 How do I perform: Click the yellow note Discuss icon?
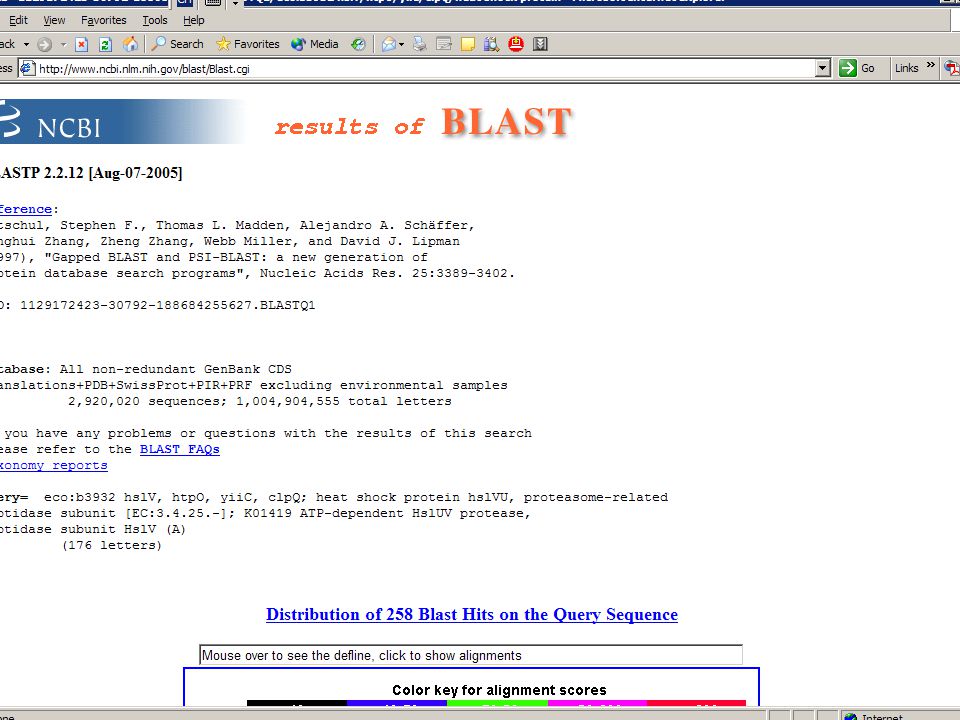click(x=468, y=44)
